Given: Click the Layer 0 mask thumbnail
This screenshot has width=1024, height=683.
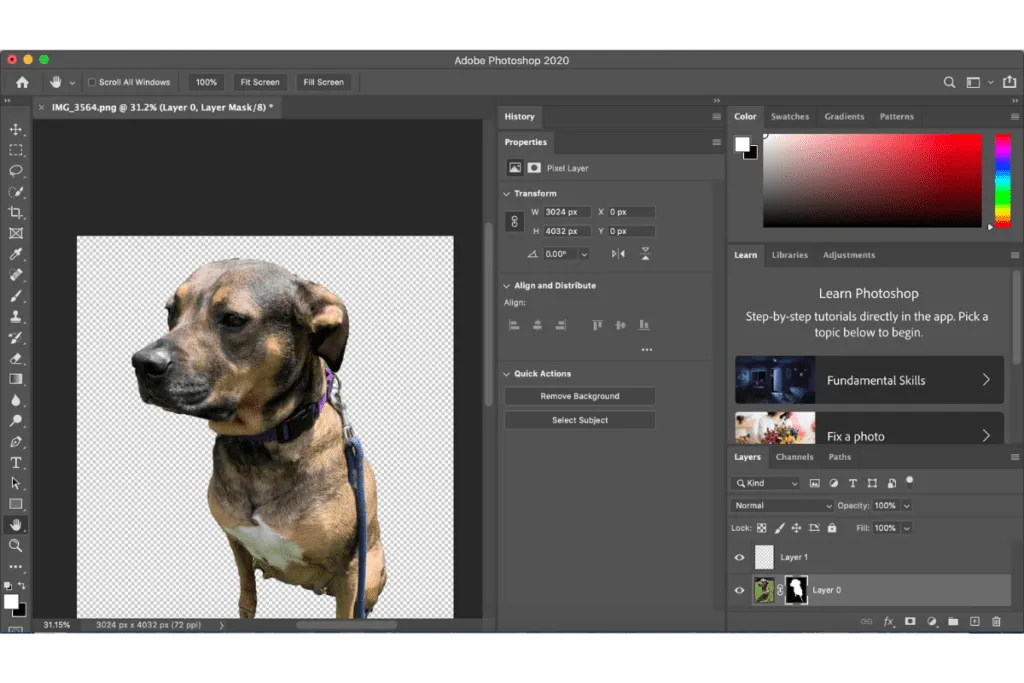Looking at the screenshot, I should [796, 590].
